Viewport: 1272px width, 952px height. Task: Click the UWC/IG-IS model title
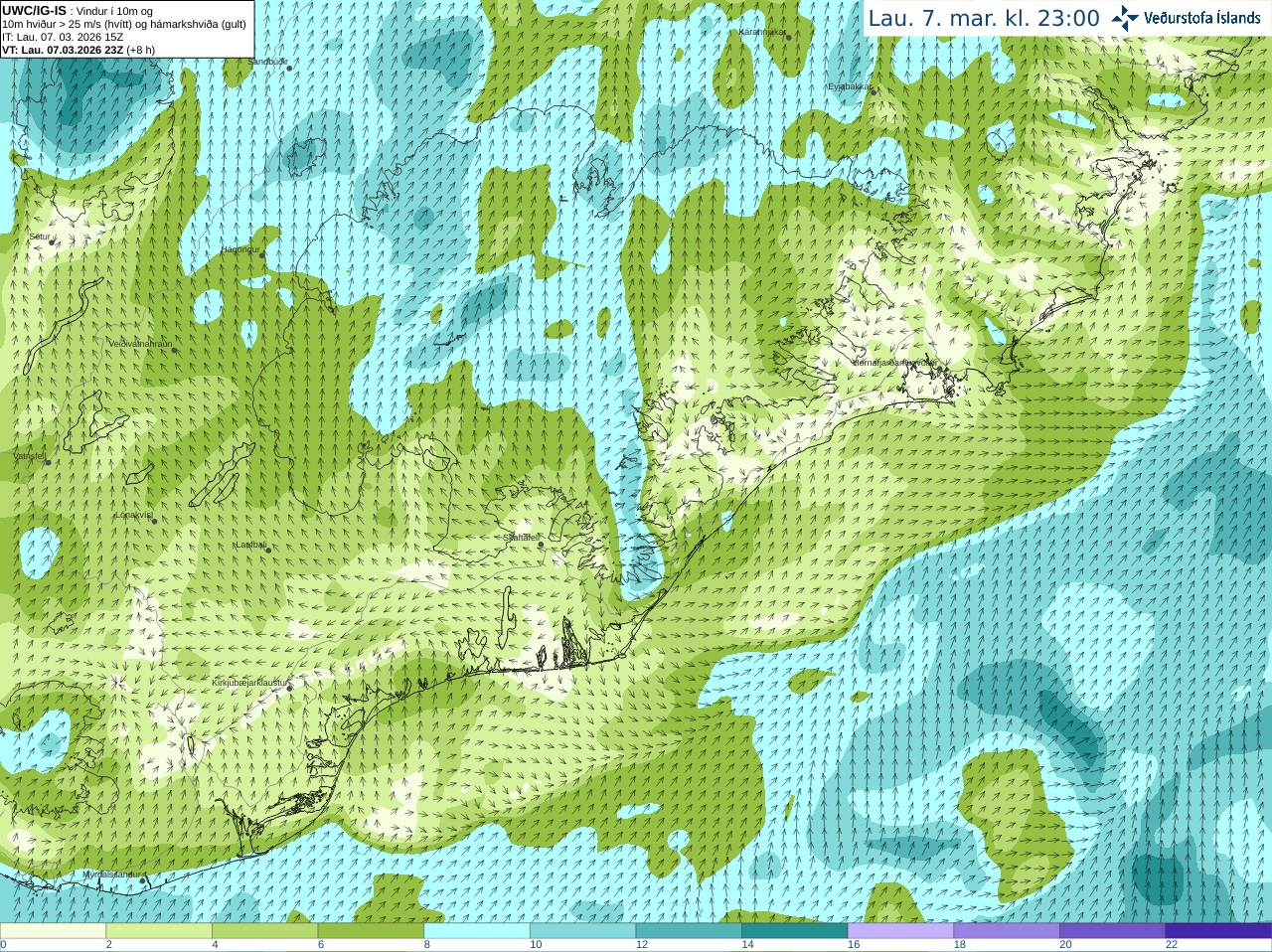pyautogui.click(x=34, y=10)
